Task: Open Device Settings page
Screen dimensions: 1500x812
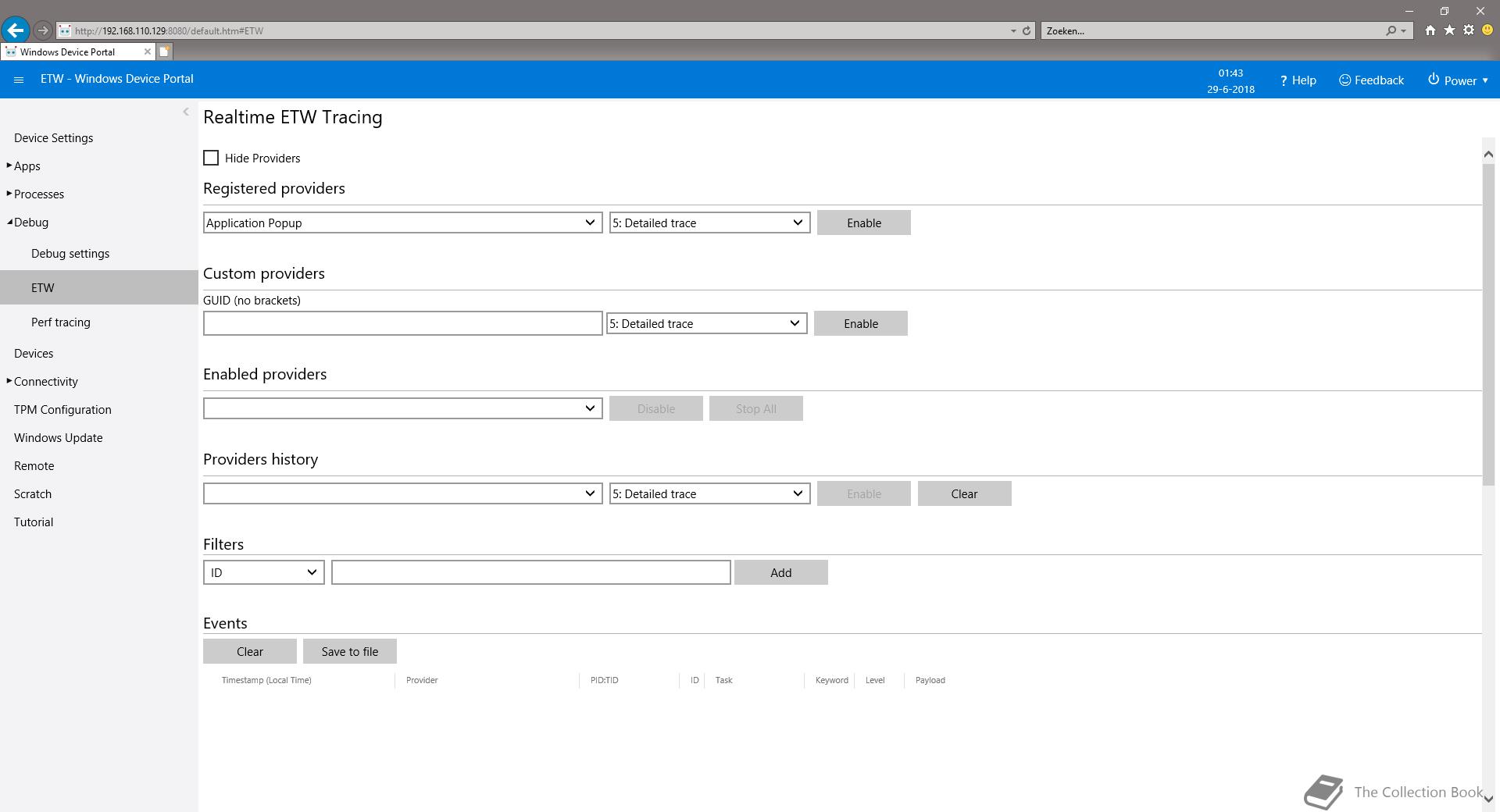Action: [53, 137]
